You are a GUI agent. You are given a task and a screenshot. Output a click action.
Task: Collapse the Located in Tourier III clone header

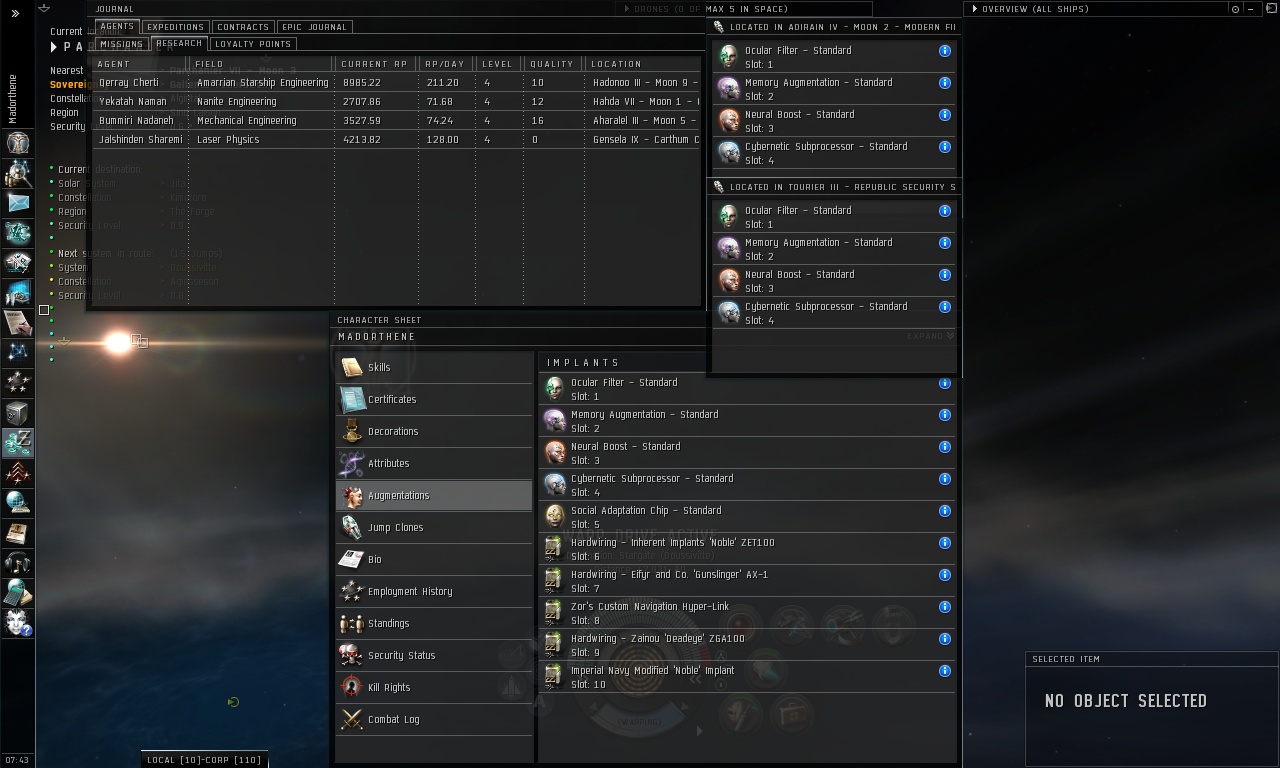coord(834,187)
